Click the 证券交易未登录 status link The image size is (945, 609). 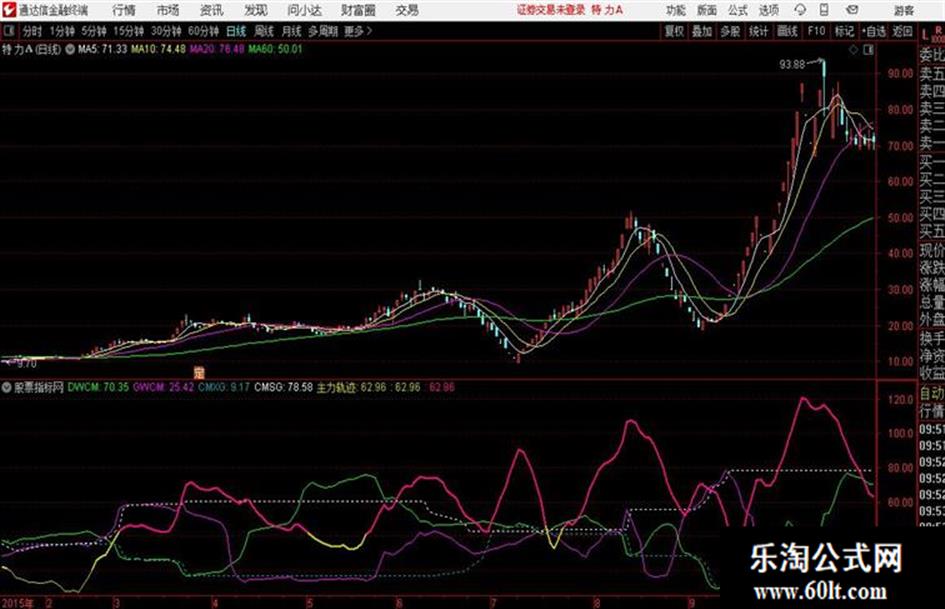pos(551,10)
